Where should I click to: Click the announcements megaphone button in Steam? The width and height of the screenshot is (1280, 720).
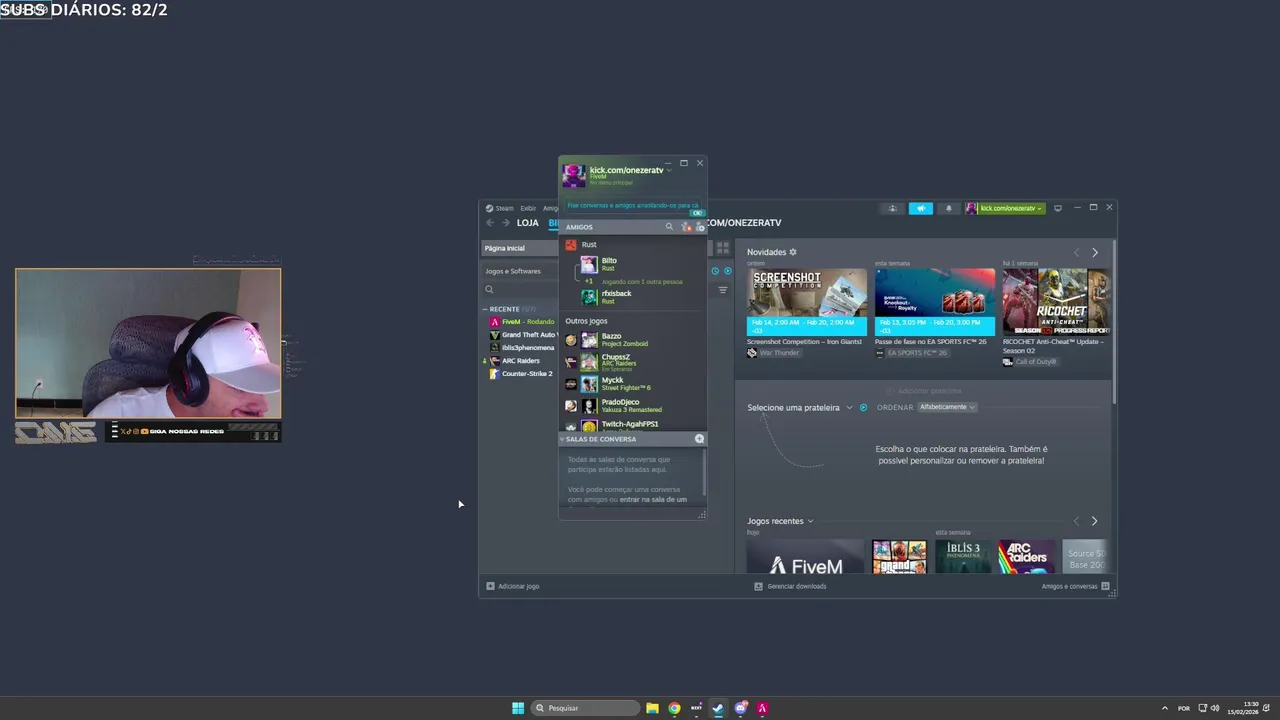920,208
